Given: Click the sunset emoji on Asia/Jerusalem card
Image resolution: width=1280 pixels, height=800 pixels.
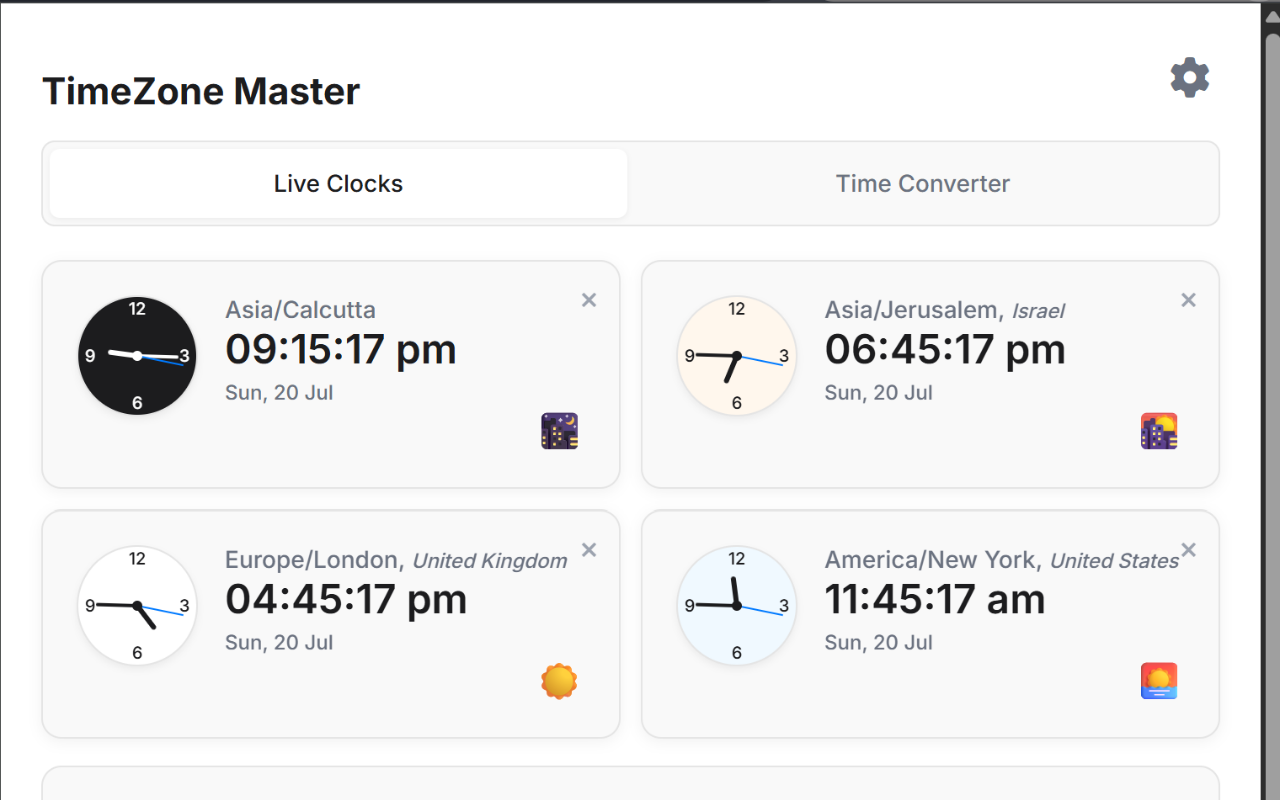Looking at the screenshot, I should coord(1158,430).
